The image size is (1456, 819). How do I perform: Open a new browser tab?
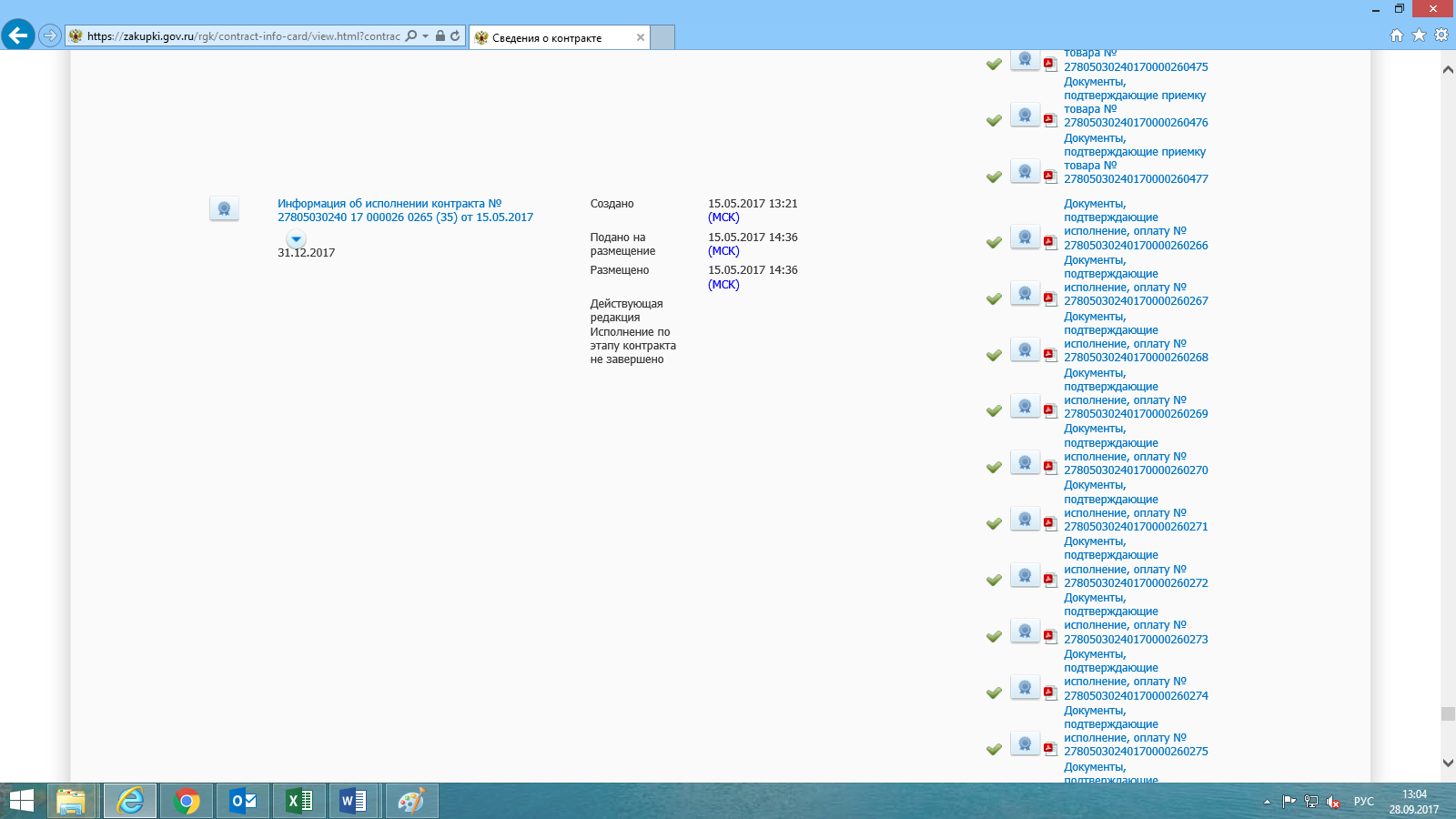pos(662,37)
